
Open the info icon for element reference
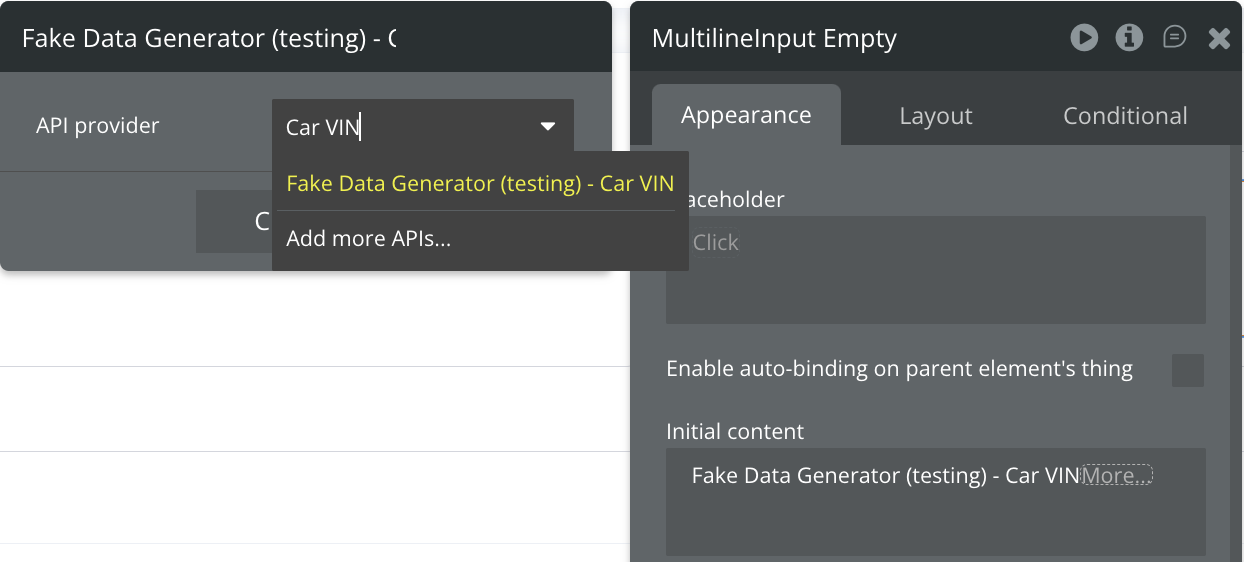1129,38
